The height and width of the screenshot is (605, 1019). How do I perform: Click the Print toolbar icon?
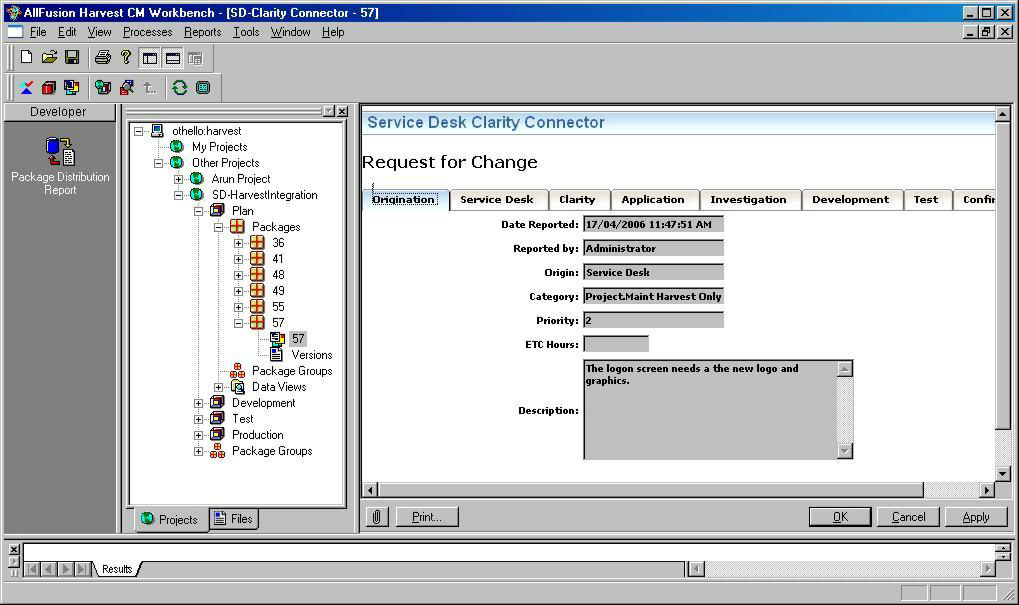click(102, 58)
